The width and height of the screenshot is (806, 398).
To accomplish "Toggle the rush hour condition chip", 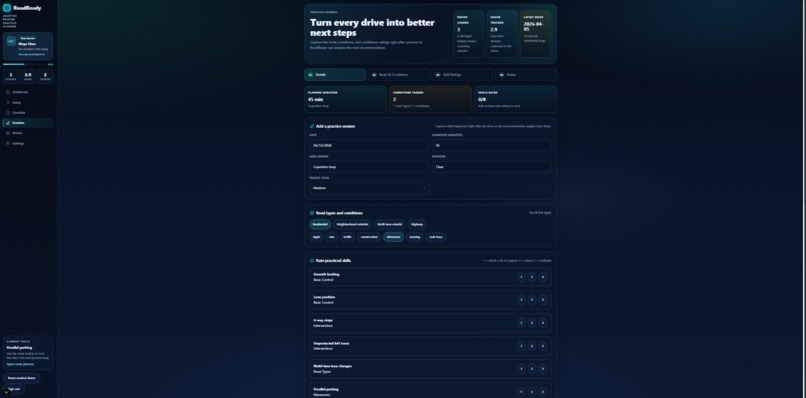I will [436, 237].
